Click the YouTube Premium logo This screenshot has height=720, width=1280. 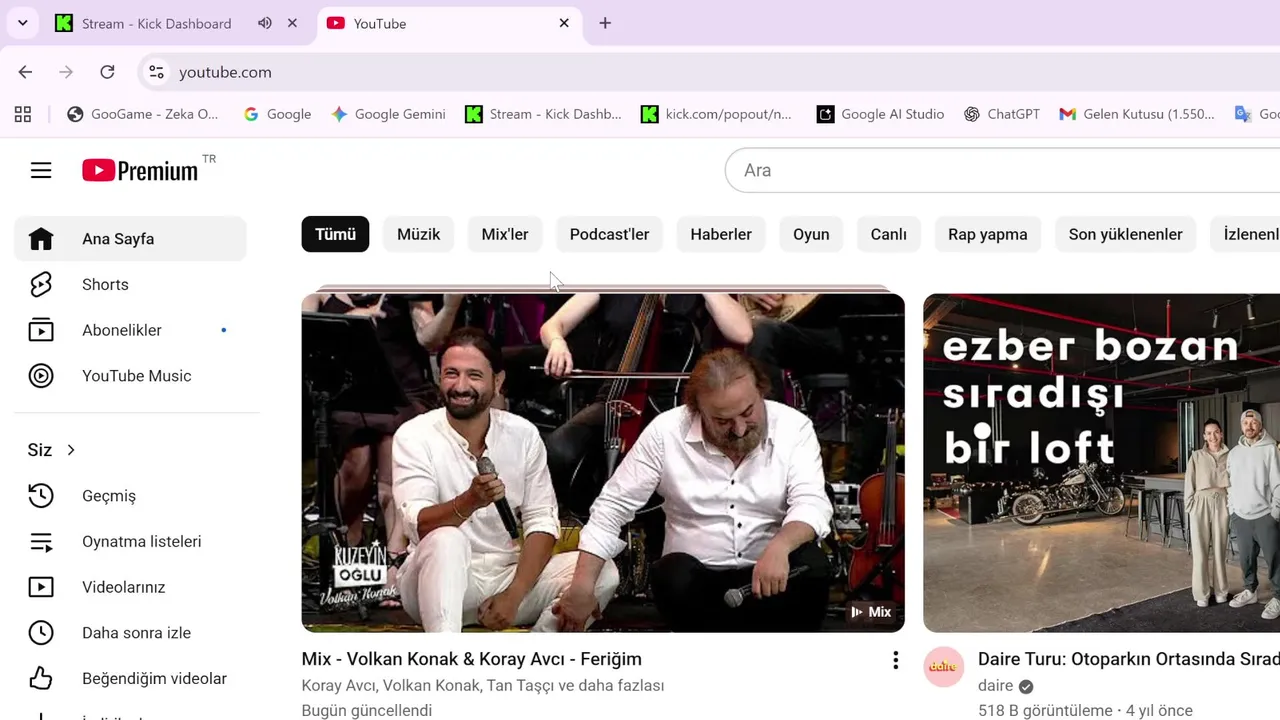click(140, 170)
